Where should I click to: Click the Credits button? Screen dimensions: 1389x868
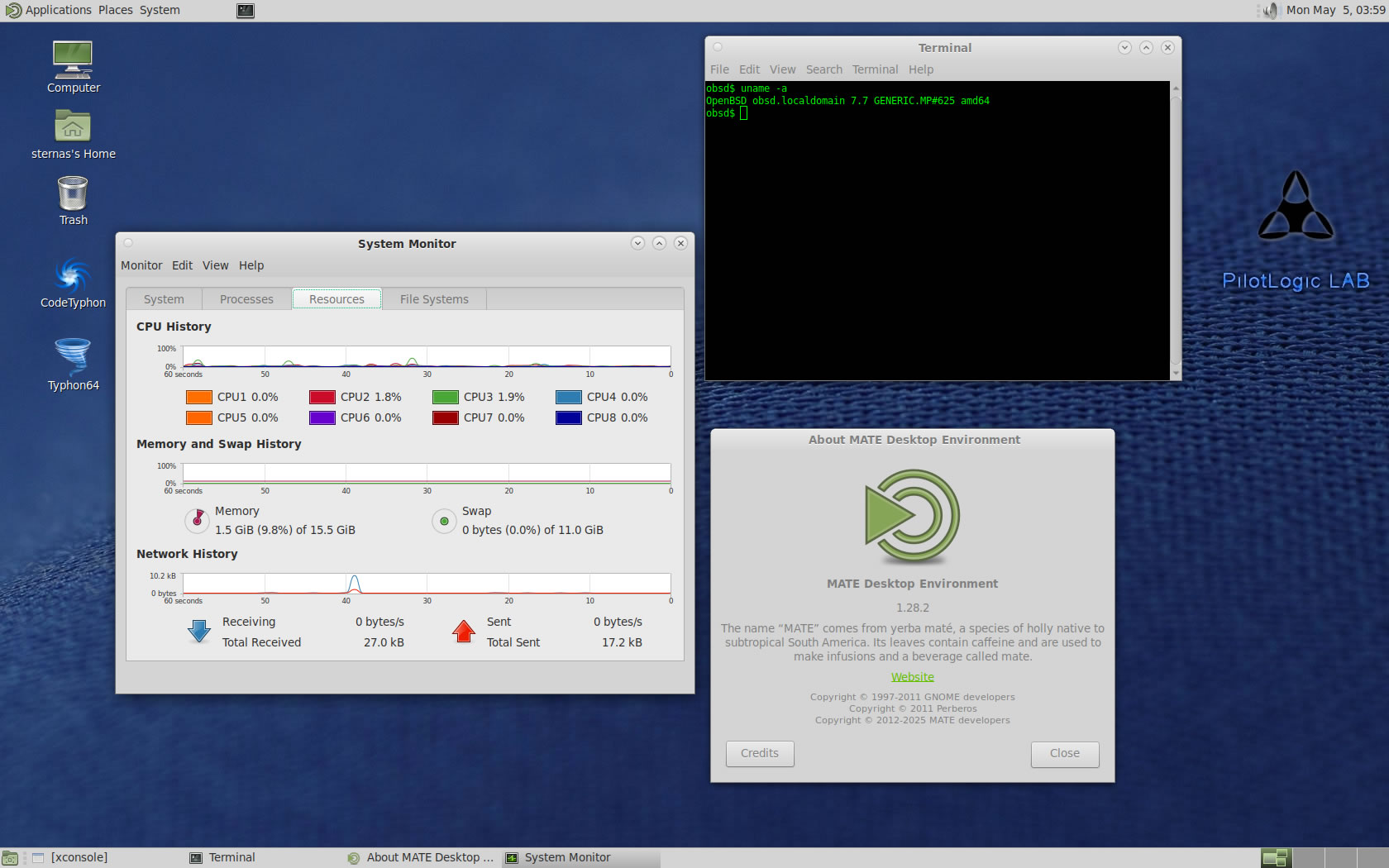coord(760,753)
